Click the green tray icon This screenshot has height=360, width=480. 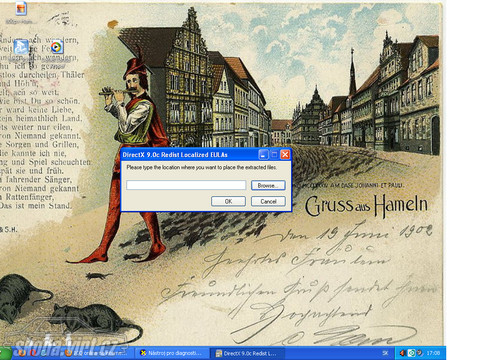click(411, 353)
